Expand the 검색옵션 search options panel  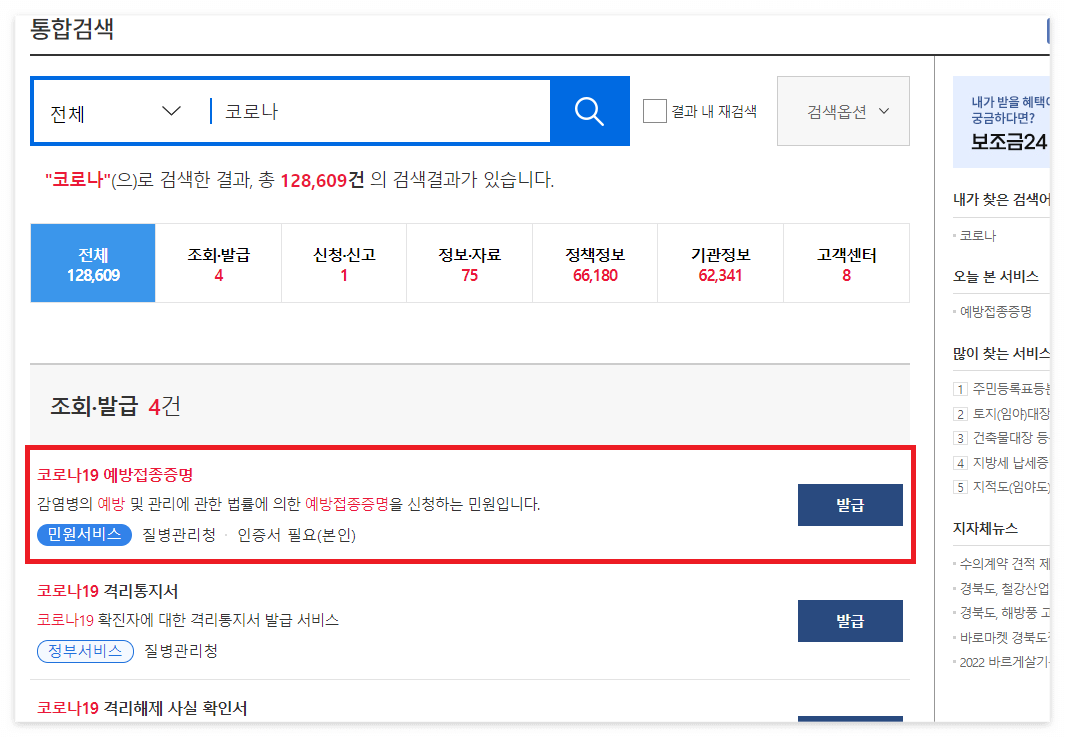(842, 111)
